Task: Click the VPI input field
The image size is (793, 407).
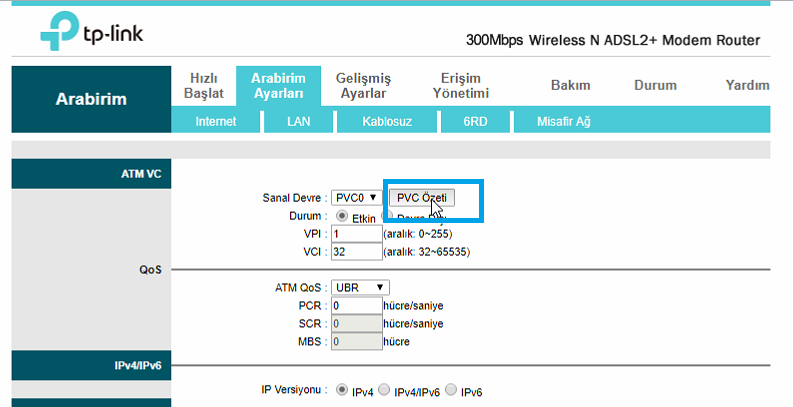Action: tap(357, 234)
